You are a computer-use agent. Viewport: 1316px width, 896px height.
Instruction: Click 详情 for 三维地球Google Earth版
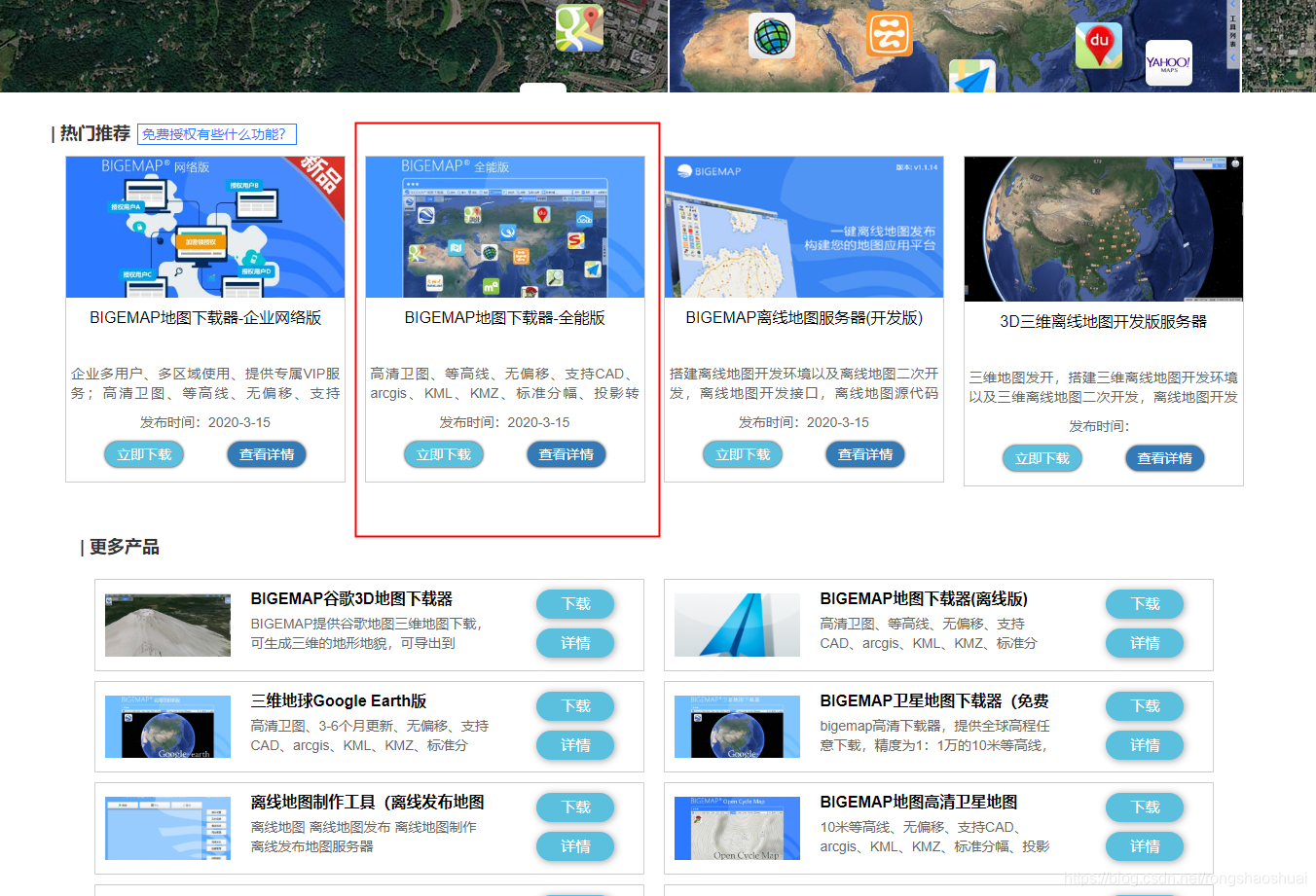[575, 745]
